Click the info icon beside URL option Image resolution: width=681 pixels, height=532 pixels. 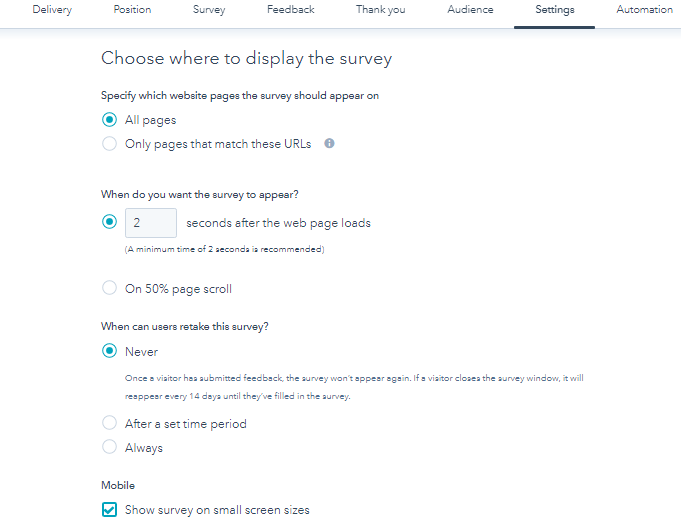(329, 143)
